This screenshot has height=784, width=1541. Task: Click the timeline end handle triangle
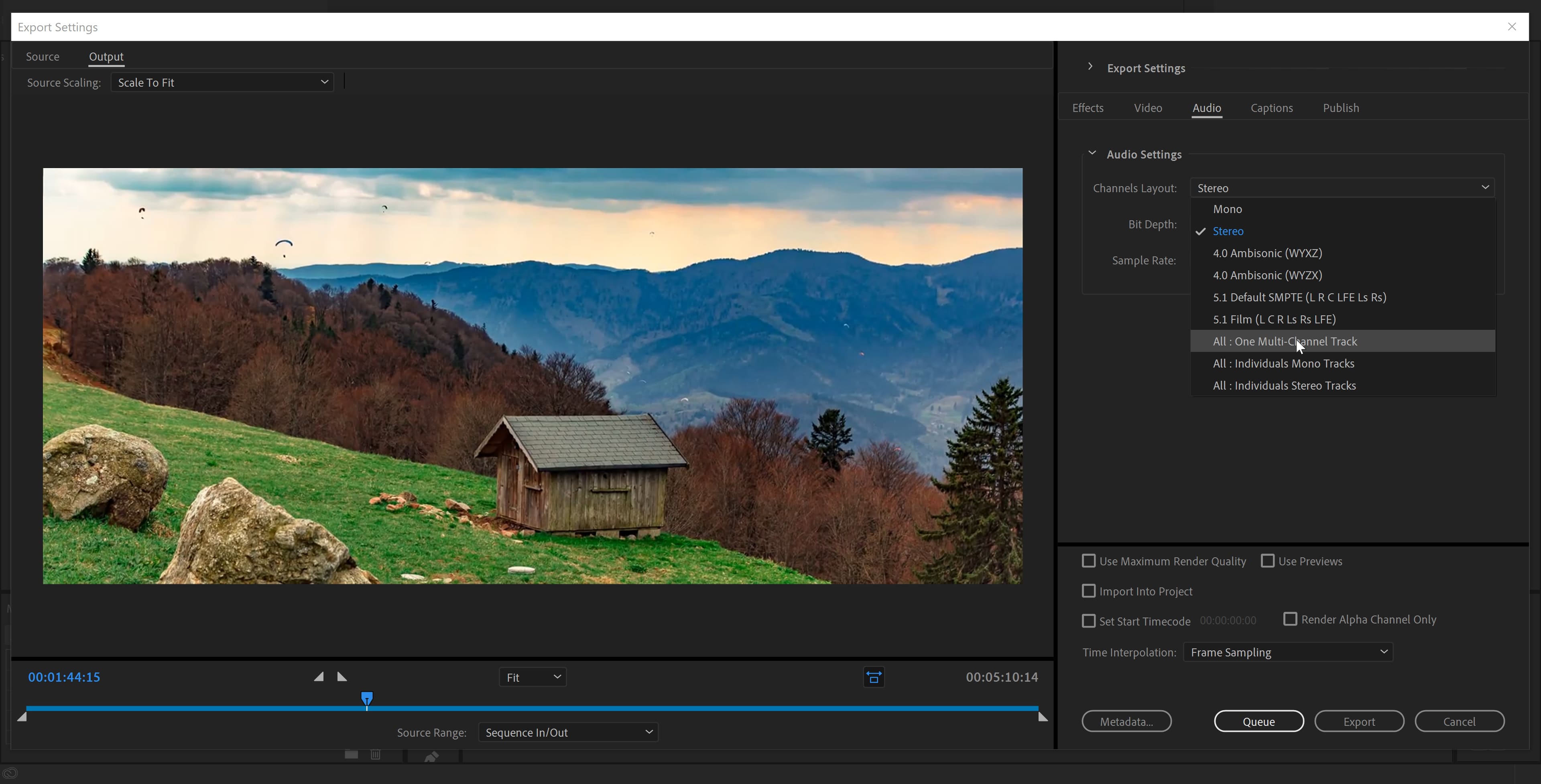click(1043, 717)
